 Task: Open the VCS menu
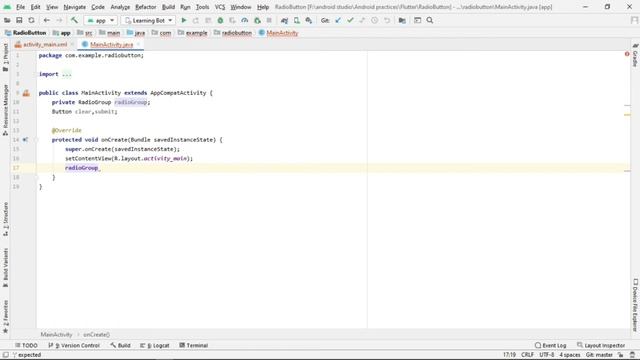point(220,7)
